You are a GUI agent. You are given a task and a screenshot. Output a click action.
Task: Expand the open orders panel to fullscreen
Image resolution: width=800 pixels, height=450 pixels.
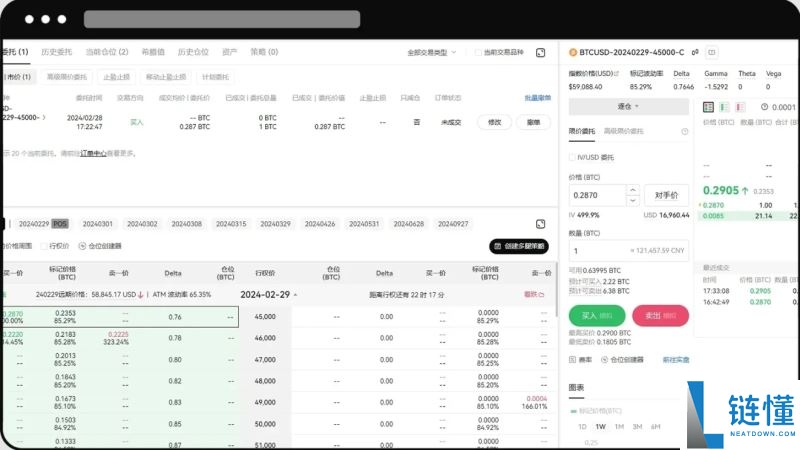point(540,53)
